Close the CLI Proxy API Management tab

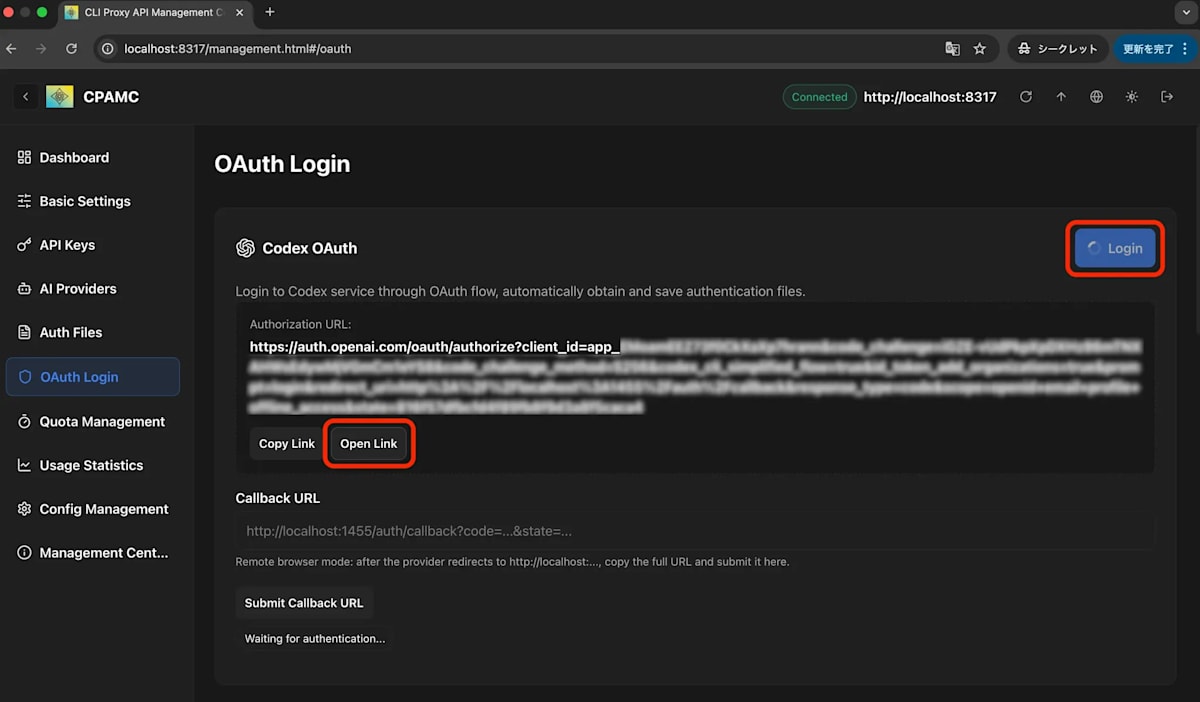coord(240,12)
